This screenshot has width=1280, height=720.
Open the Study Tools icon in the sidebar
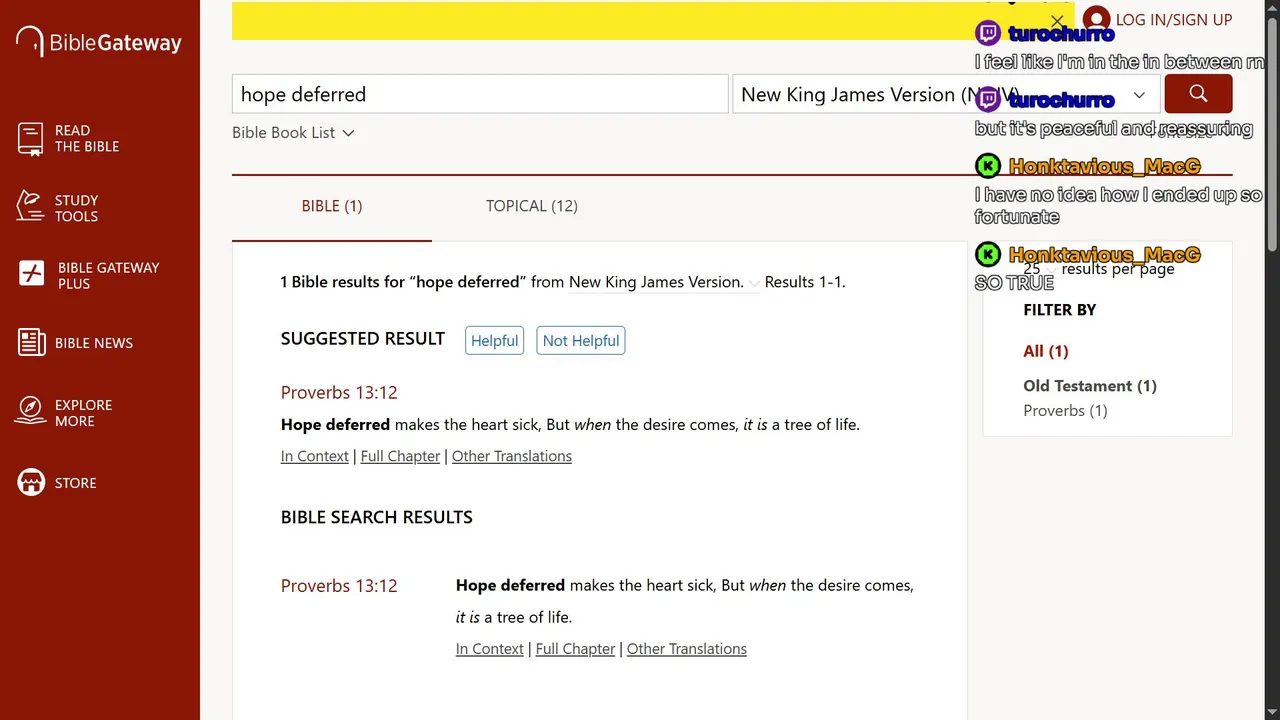click(30, 207)
